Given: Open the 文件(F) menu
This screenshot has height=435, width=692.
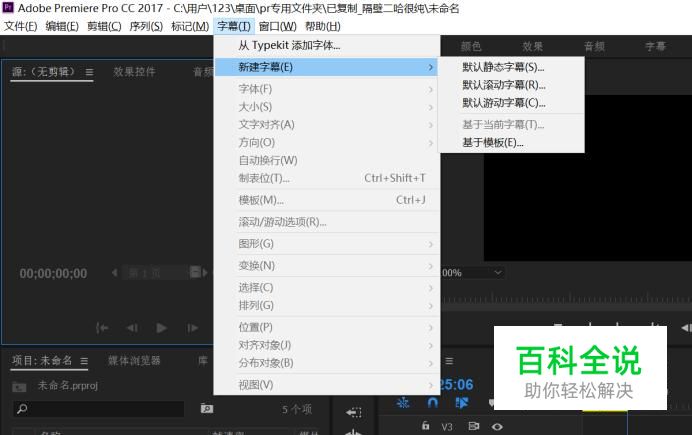Looking at the screenshot, I should click(x=20, y=26).
